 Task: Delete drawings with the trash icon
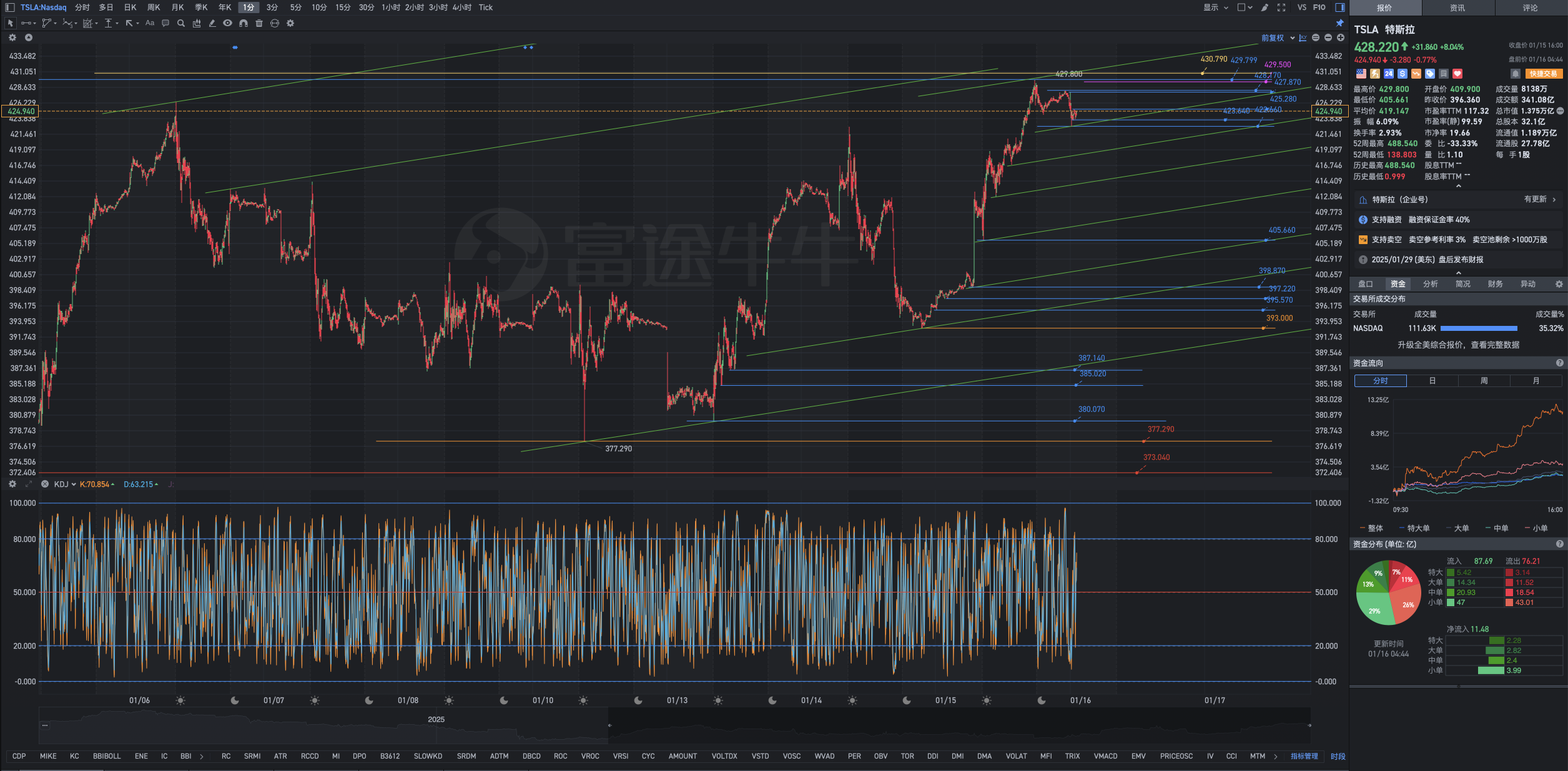pos(259,23)
